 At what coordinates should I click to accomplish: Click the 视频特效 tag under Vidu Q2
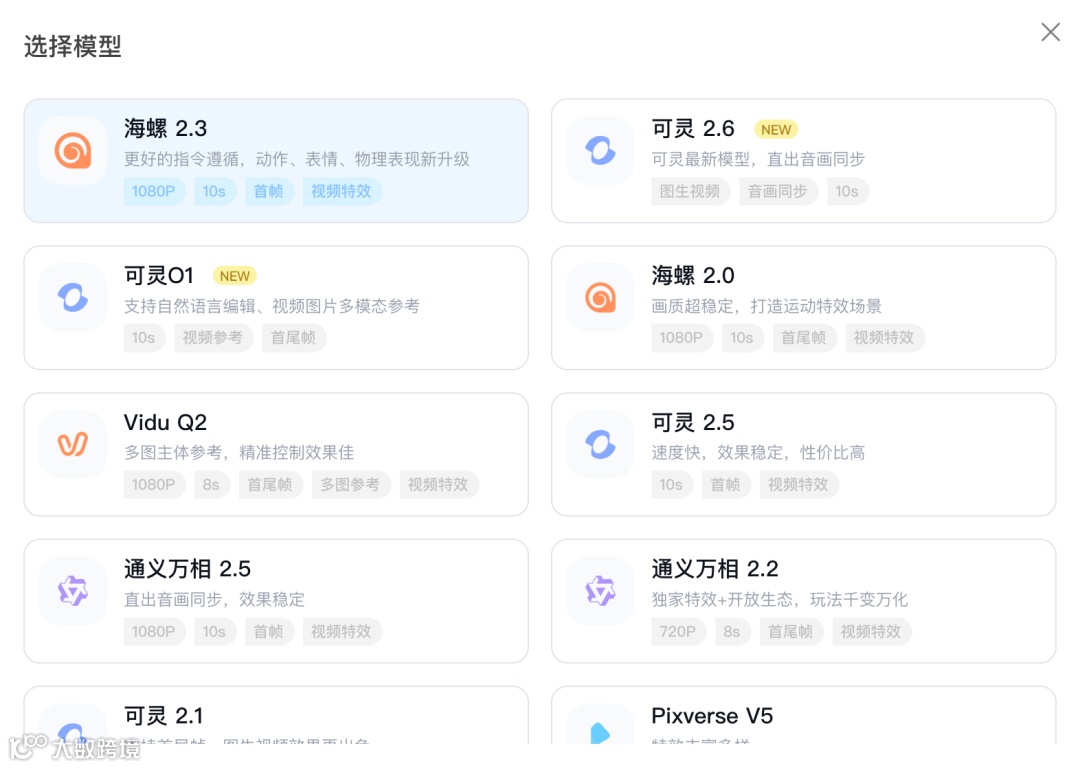tap(438, 484)
